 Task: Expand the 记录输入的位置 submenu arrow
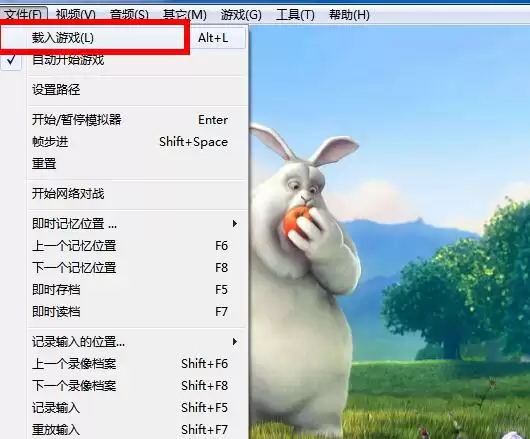pos(235,342)
